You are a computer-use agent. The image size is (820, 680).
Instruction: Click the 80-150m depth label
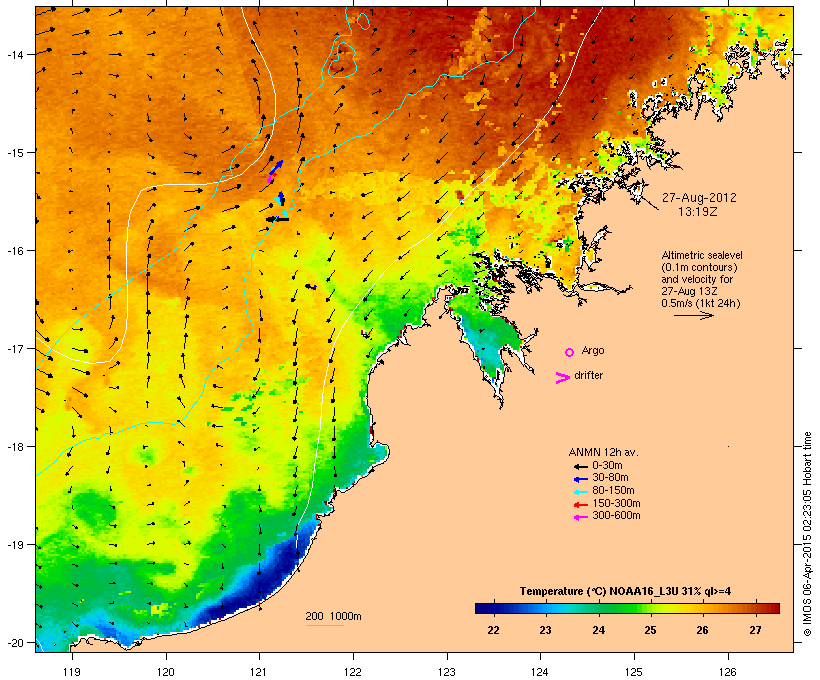(613, 491)
